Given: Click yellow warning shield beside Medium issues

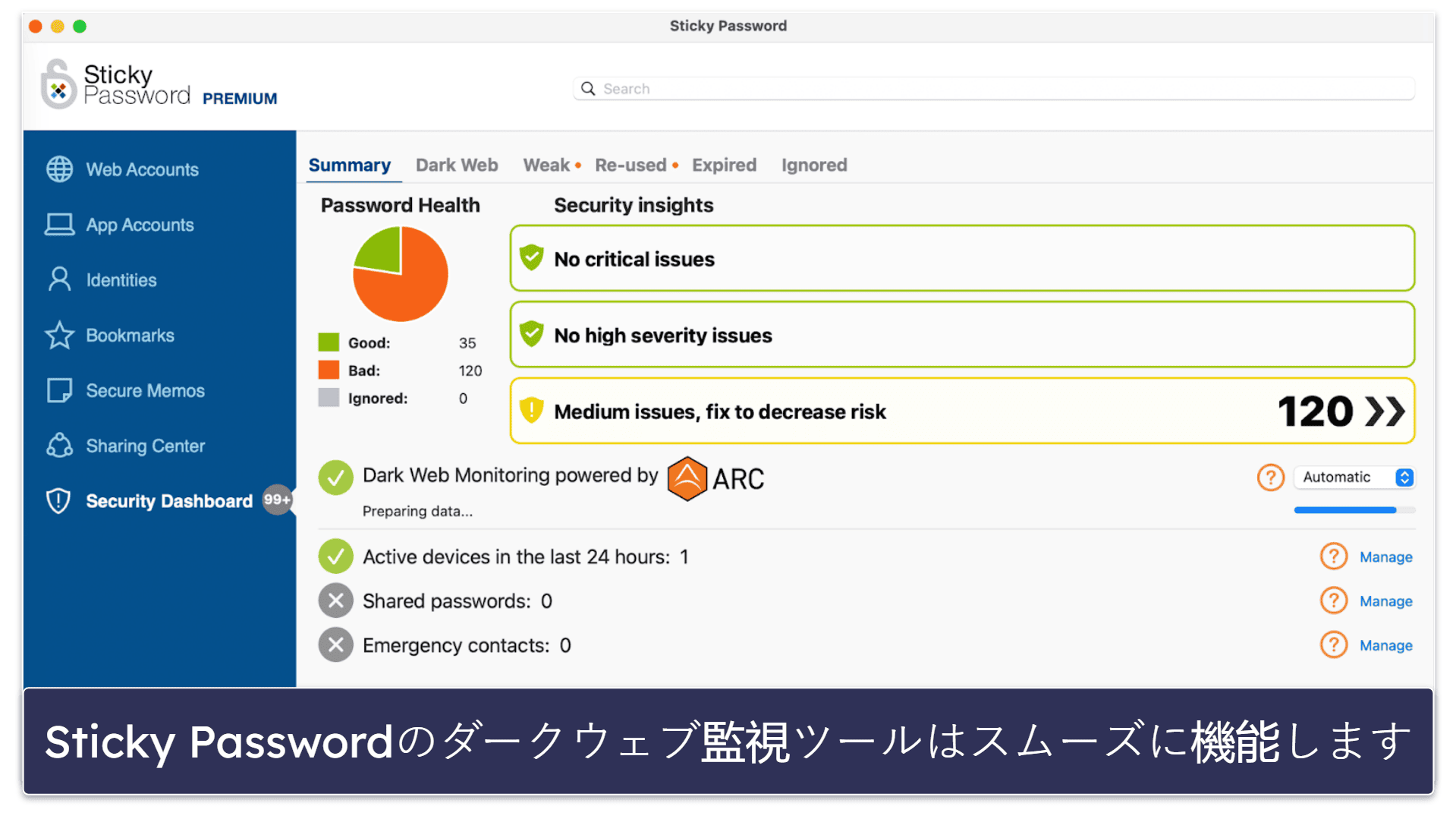Looking at the screenshot, I should tap(532, 411).
